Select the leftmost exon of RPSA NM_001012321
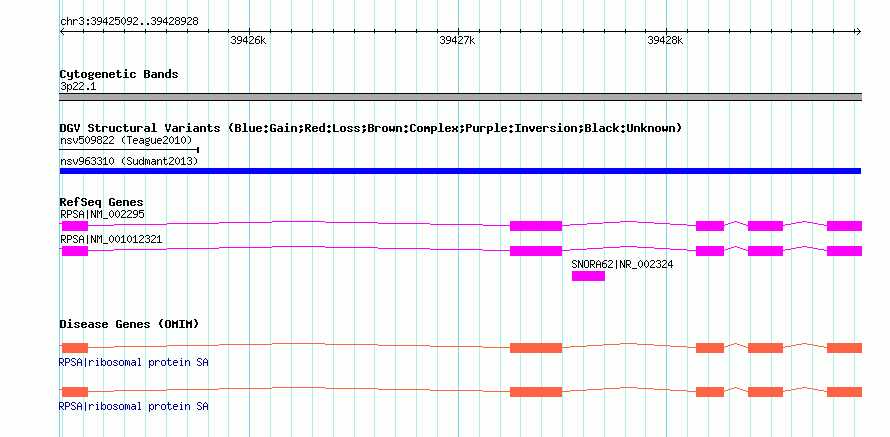The image size is (890, 437). point(75,251)
